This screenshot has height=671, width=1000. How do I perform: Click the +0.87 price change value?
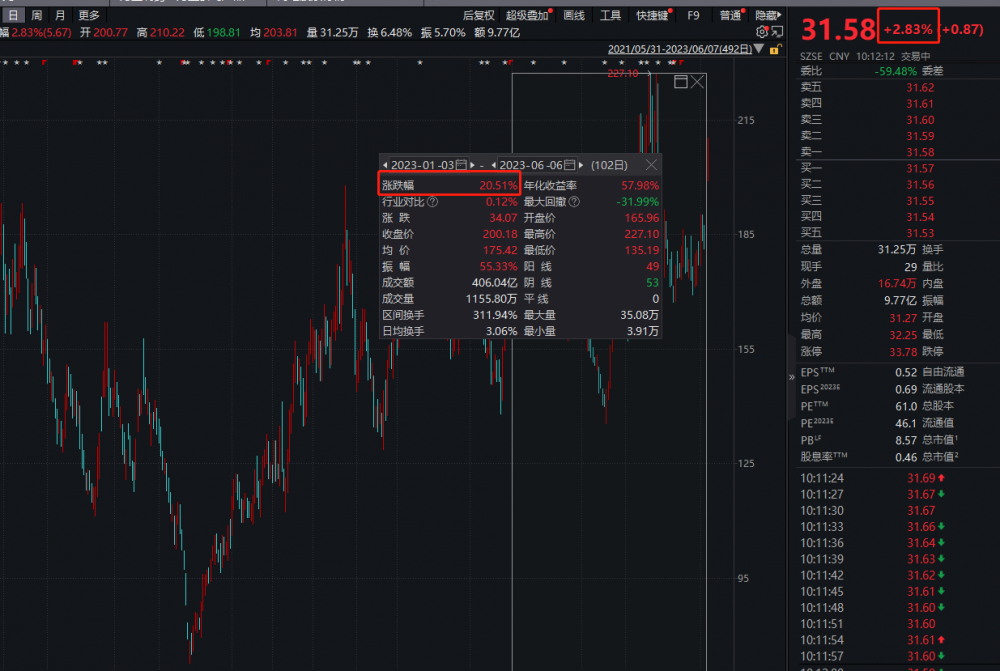point(962,29)
